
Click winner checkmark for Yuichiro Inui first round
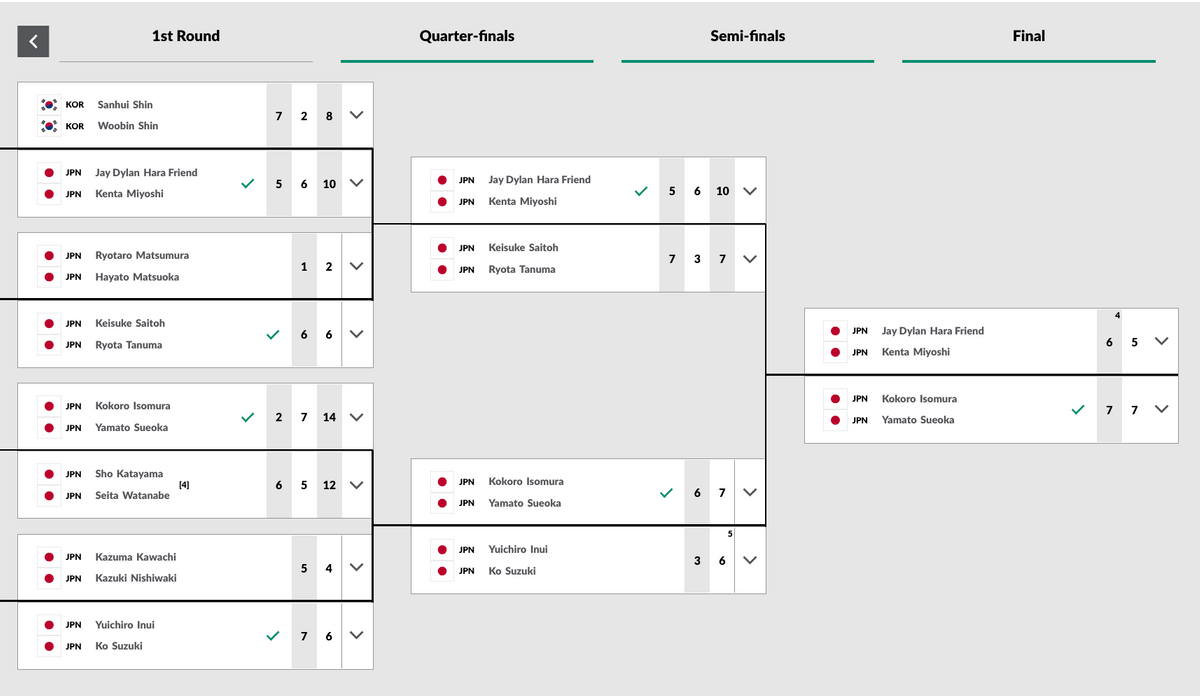click(273, 635)
